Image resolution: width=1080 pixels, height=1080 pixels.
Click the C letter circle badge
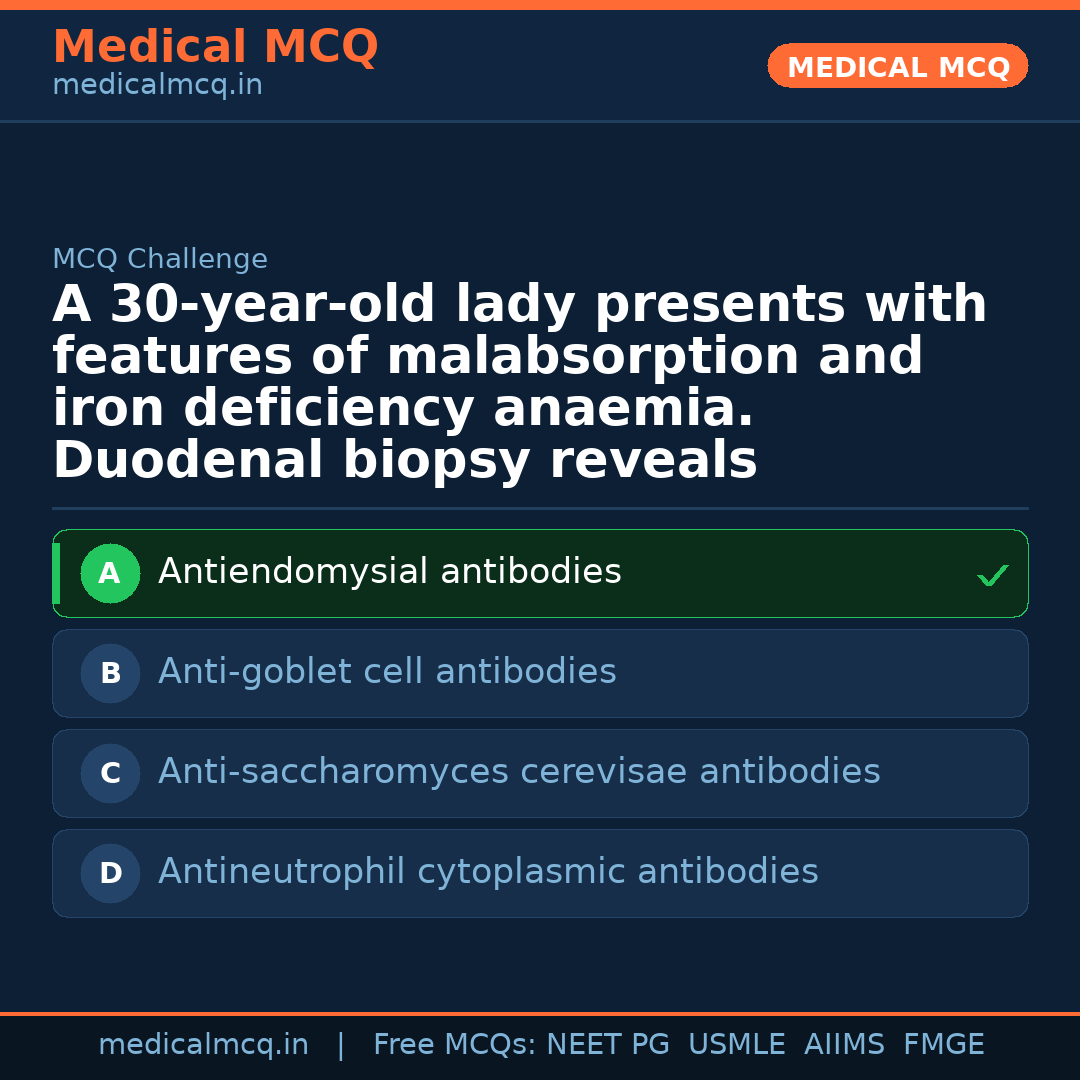click(110, 774)
